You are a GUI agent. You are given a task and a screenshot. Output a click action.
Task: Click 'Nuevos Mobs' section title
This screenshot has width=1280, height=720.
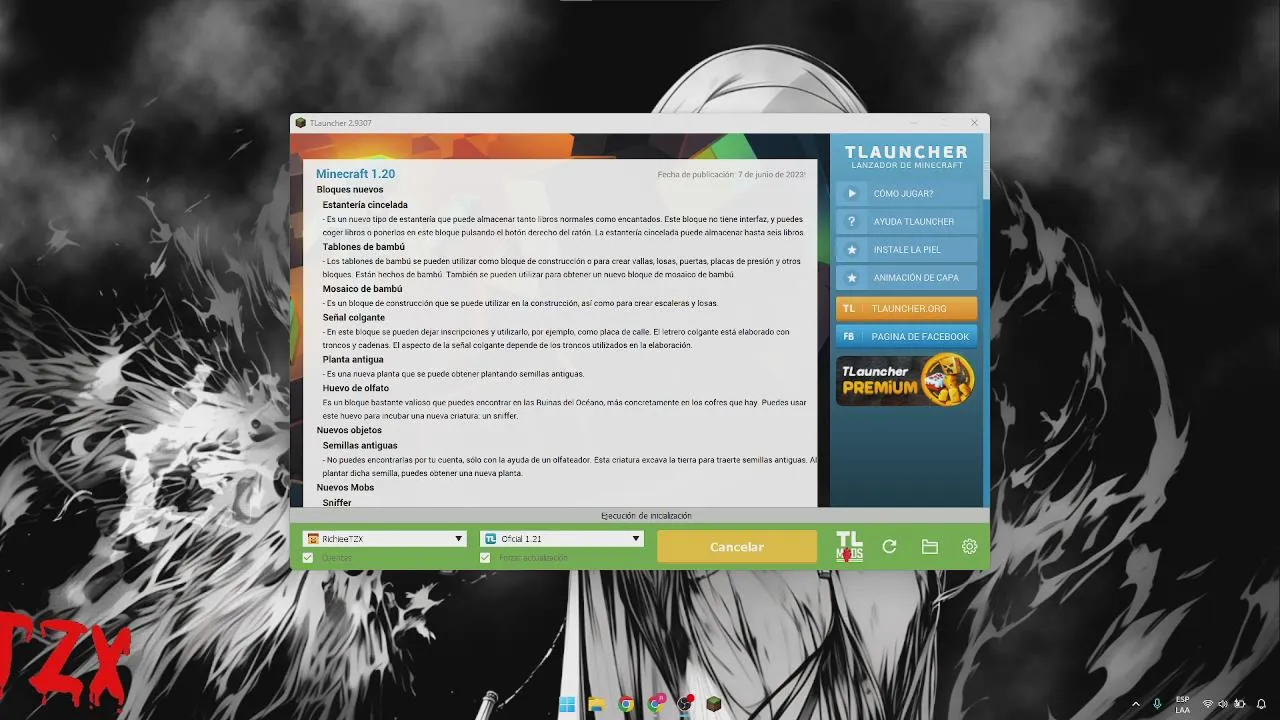(345, 488)
